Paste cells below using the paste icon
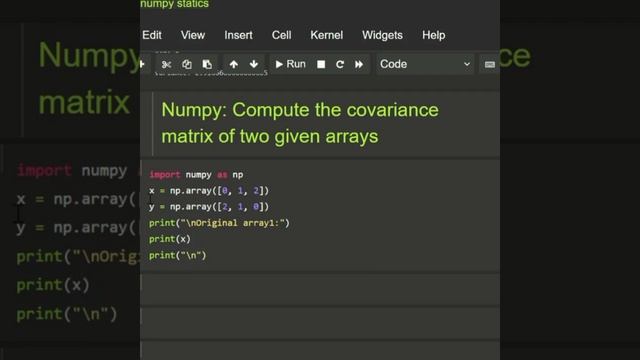The height and width of the screenshot is (360, 640). 207,64
